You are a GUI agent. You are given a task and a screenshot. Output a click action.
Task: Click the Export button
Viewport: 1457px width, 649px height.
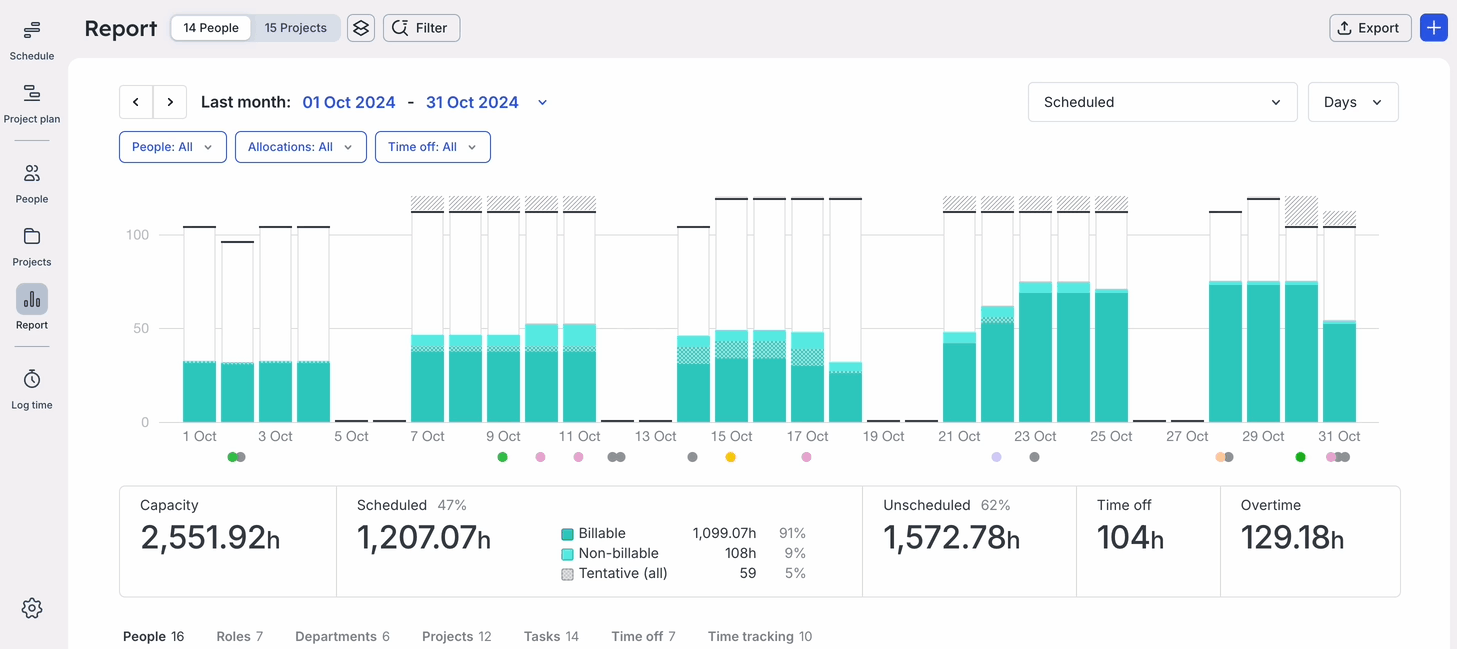click(x=1369, y=28)
